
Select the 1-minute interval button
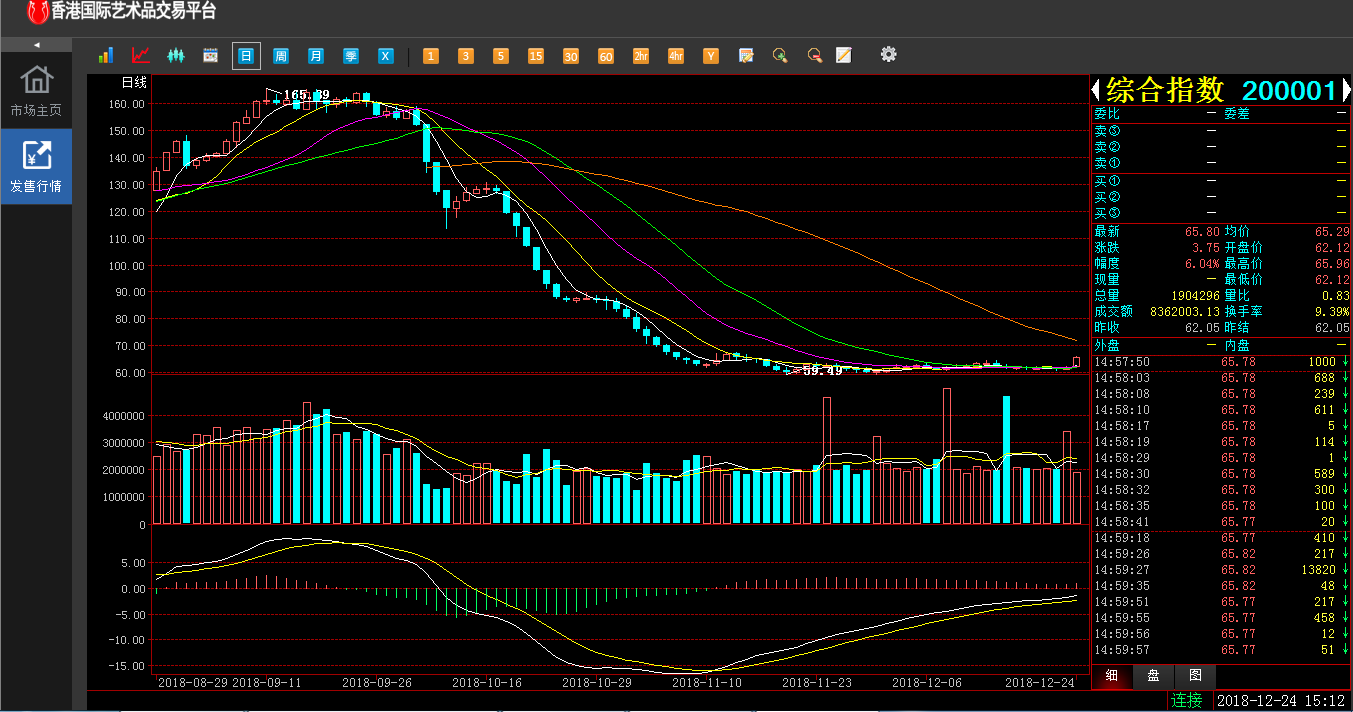[431, 56]
